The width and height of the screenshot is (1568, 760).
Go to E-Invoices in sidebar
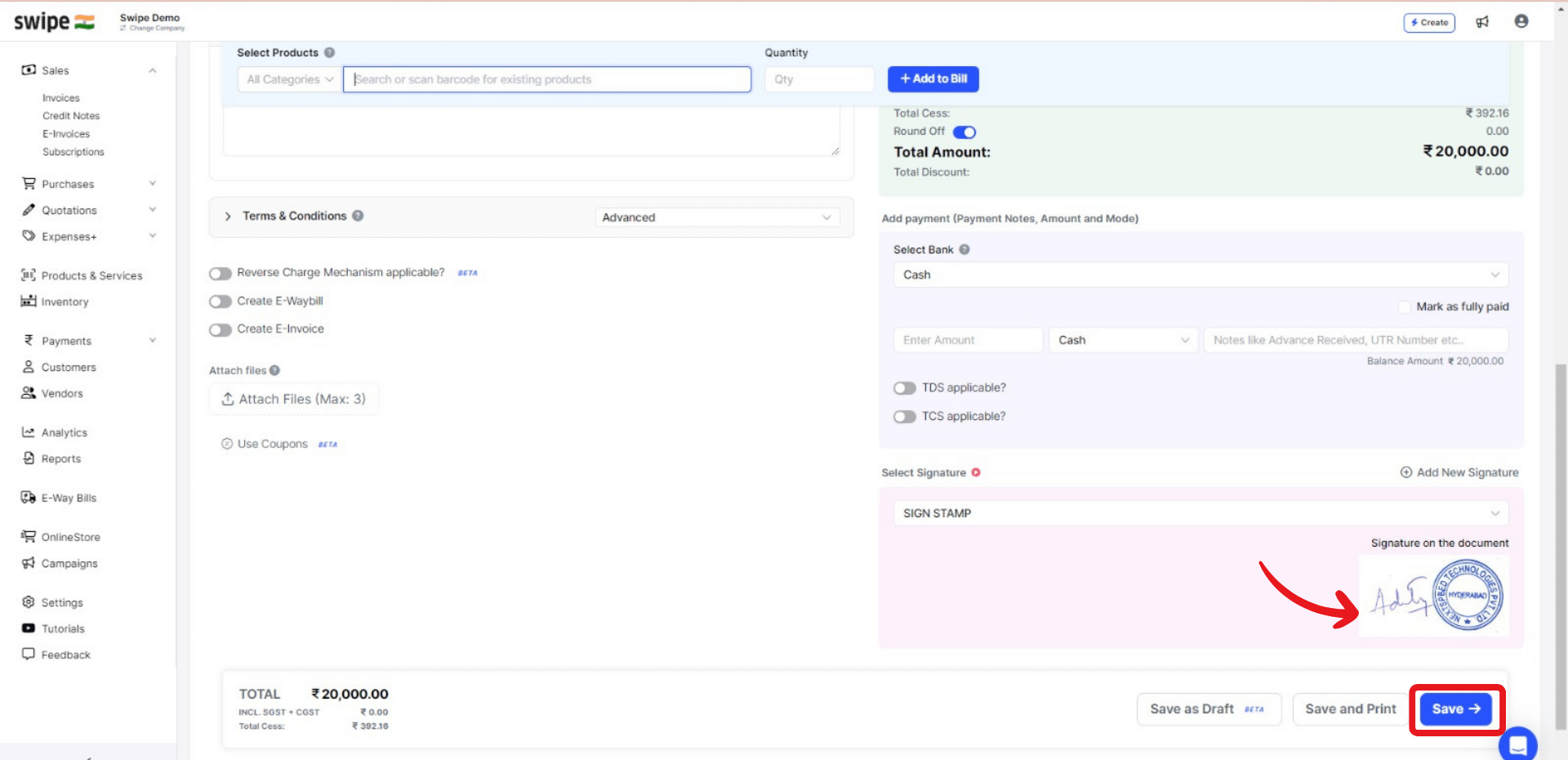click(66, 134)
